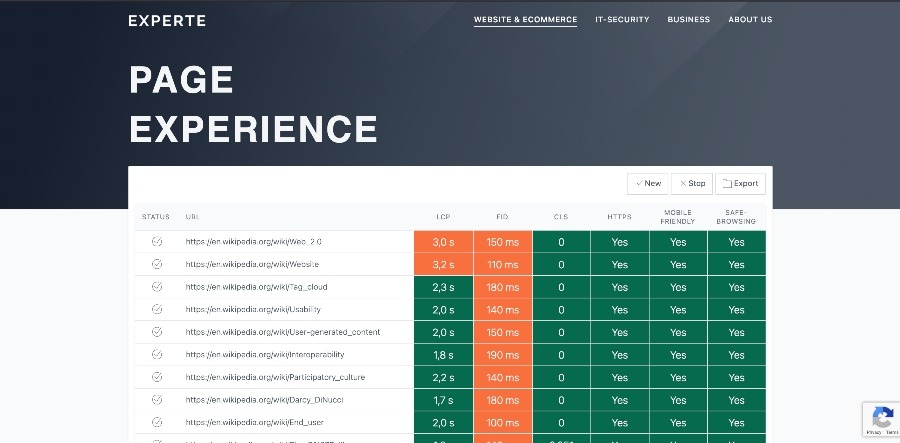Click status icon for Darcy_DiNucci row

[157, 399]
